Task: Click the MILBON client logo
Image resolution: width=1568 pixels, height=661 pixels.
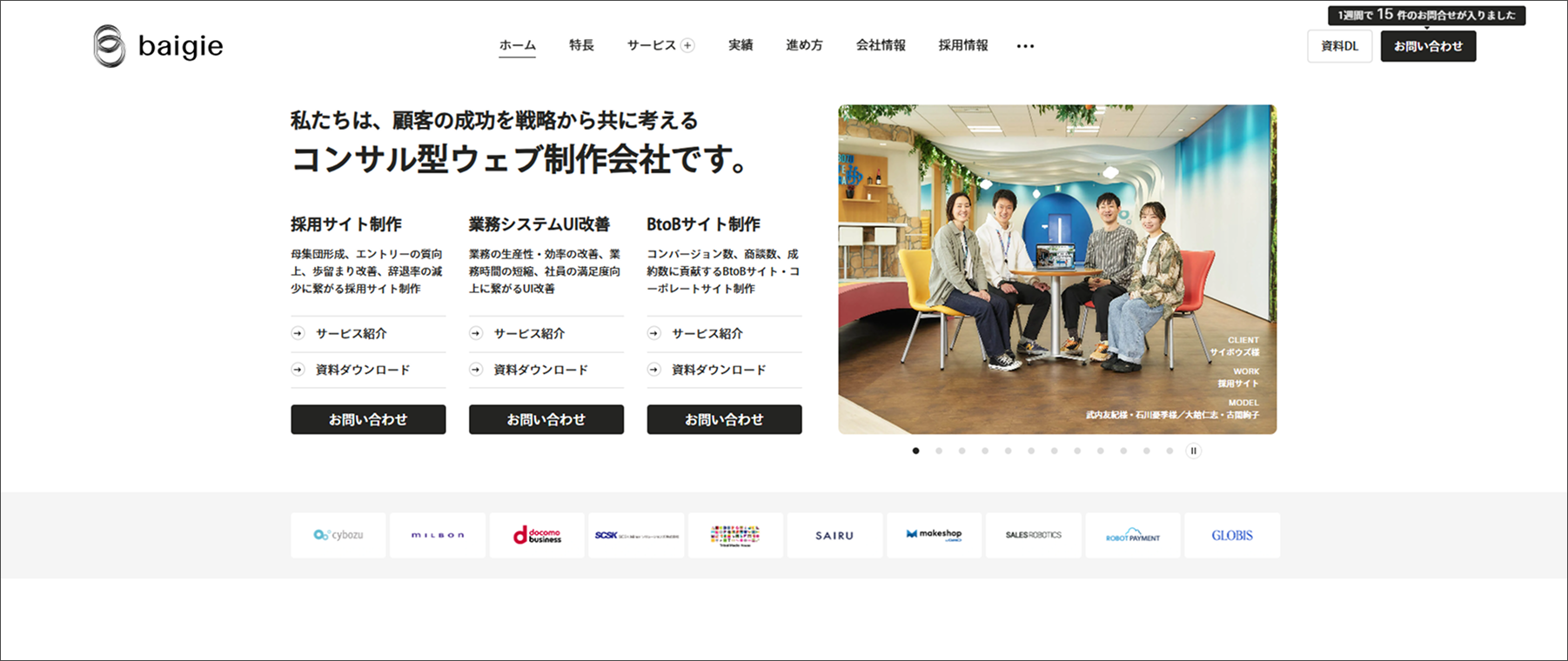Action: click(x=438, y=535)
